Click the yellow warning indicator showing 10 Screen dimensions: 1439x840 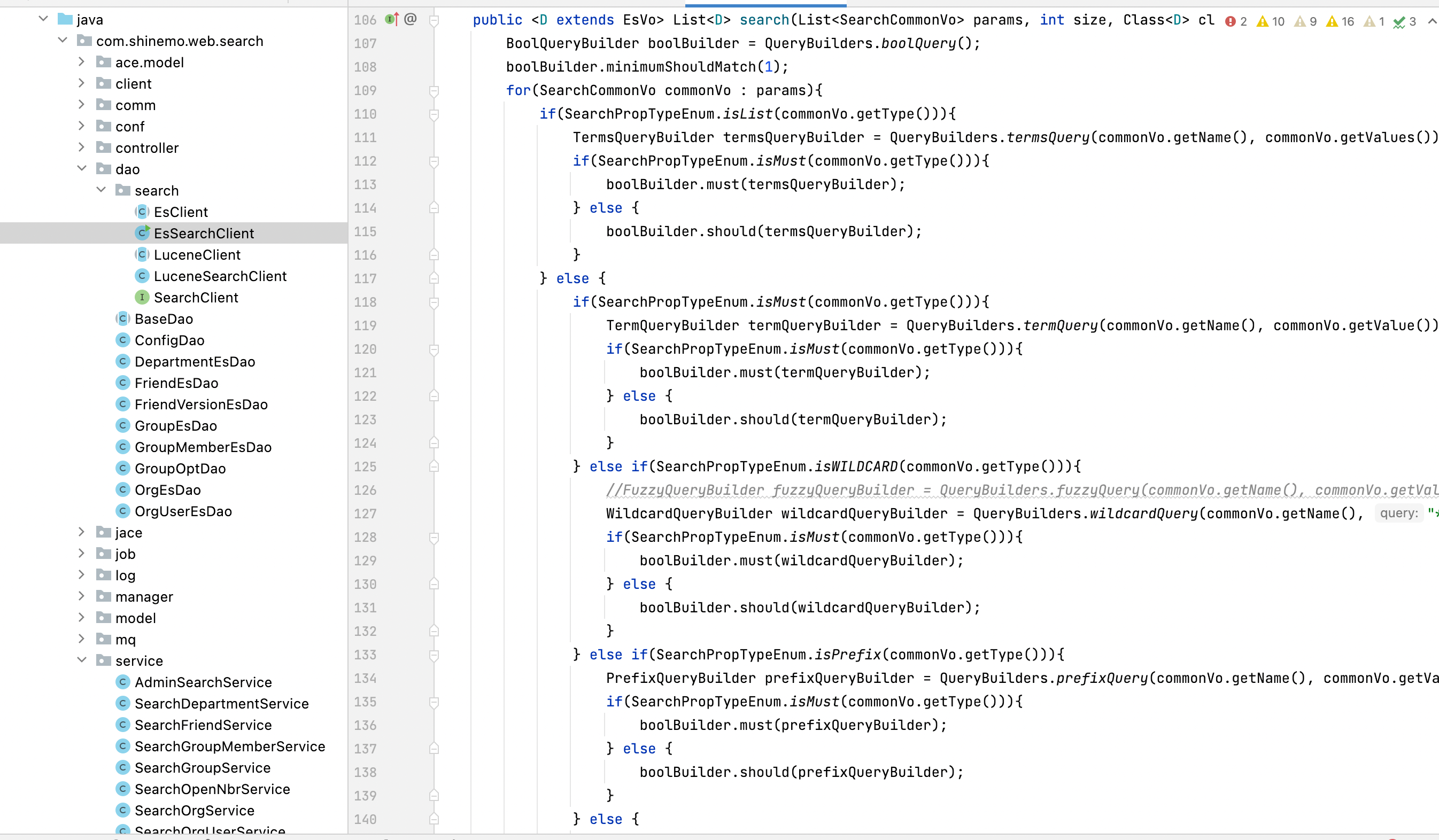pyautogui.click(x=1271, y=22)
